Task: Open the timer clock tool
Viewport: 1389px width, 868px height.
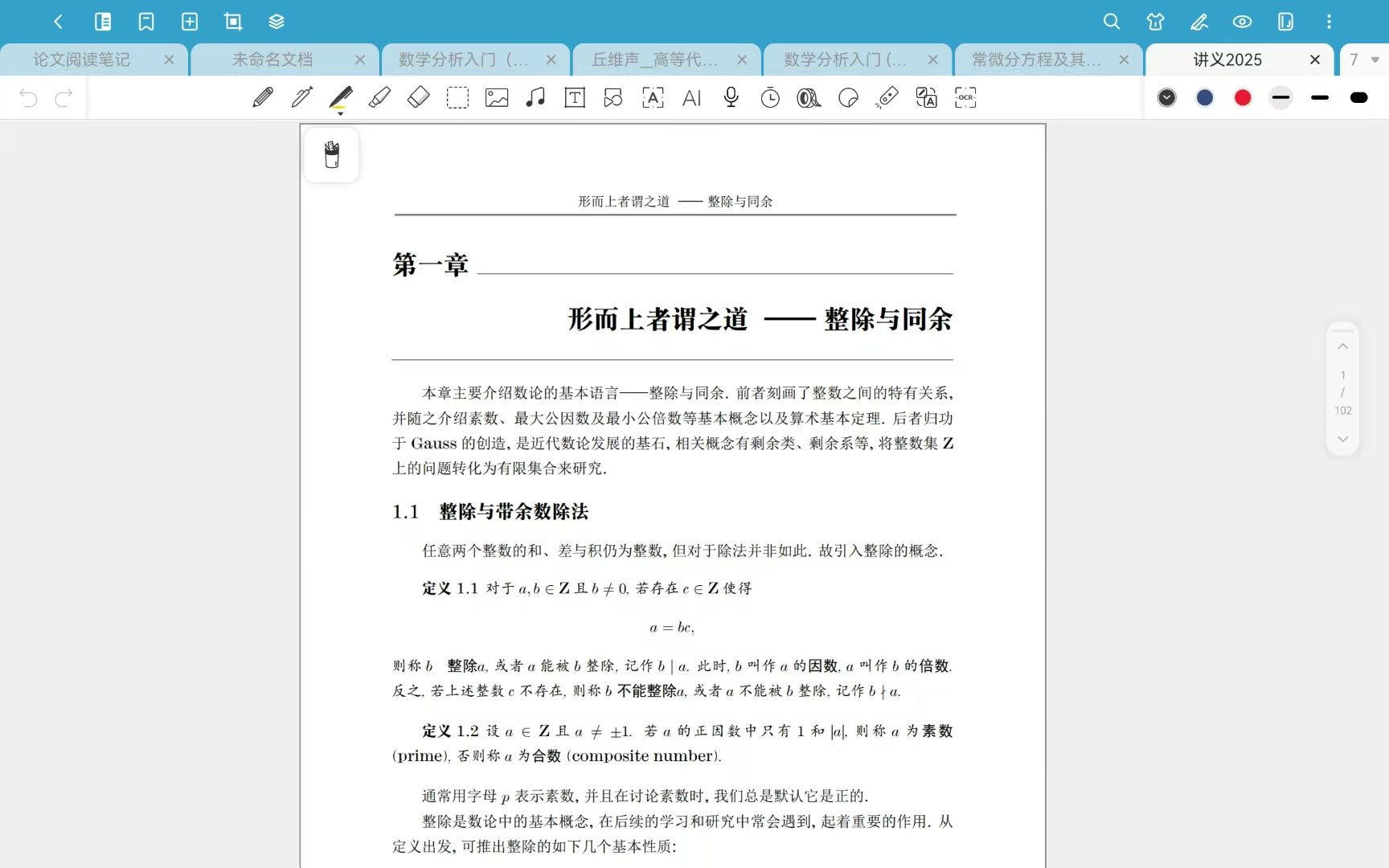Action: pyautogui.click(x=770, y=98)
